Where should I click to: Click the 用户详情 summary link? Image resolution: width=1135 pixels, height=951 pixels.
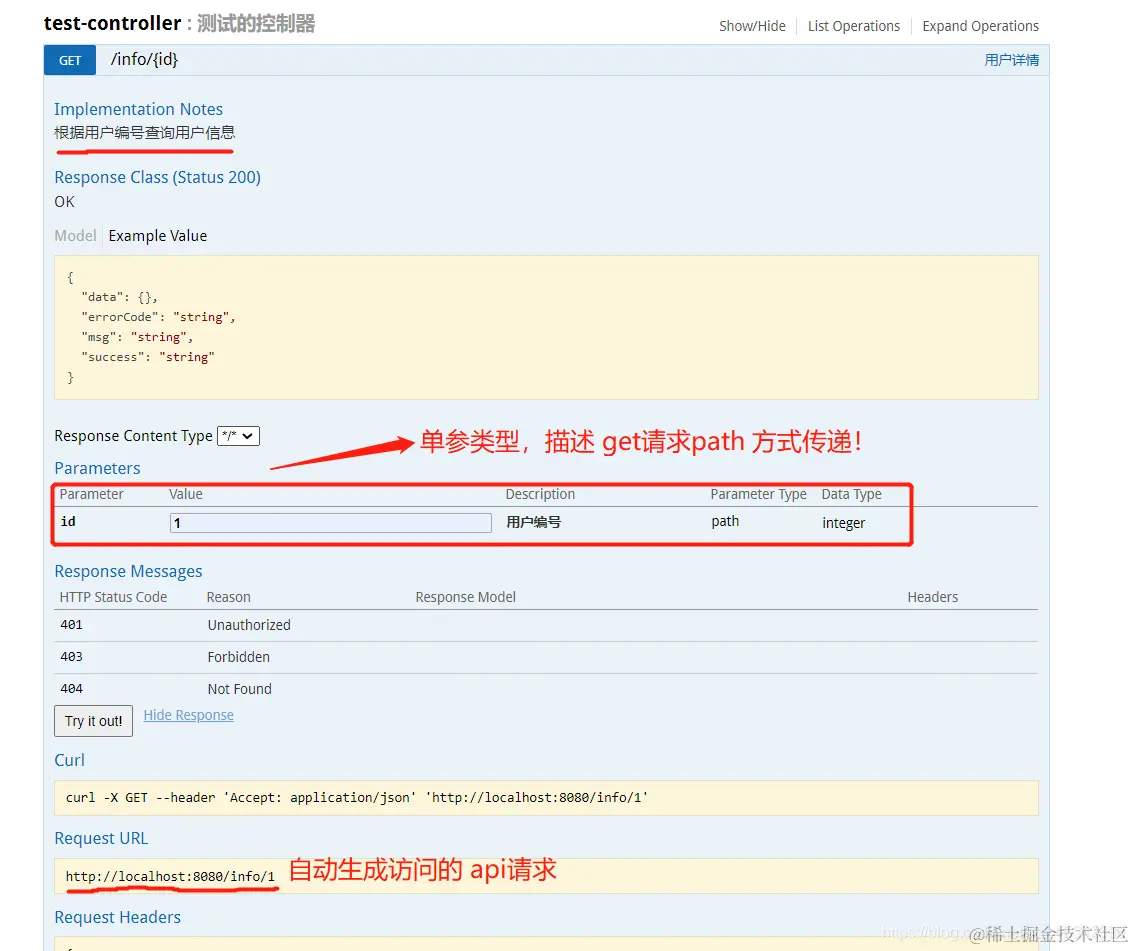[x=1011, y=60]
